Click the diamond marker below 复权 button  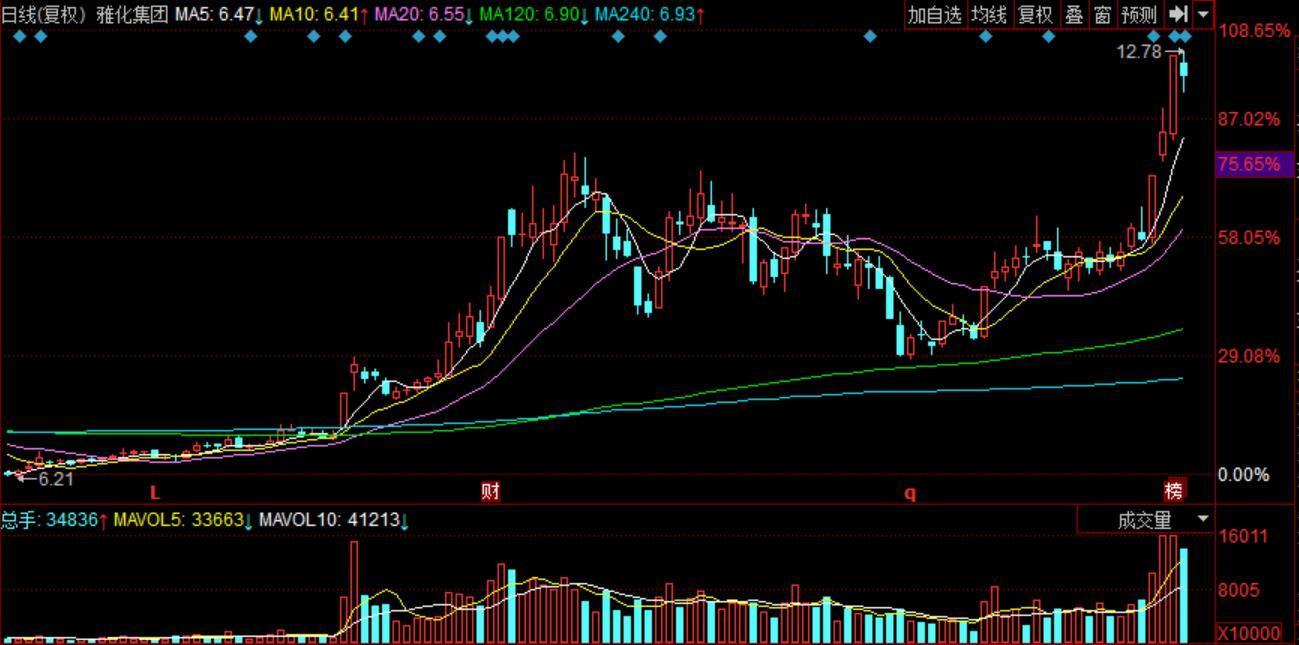coord(1048,37)
